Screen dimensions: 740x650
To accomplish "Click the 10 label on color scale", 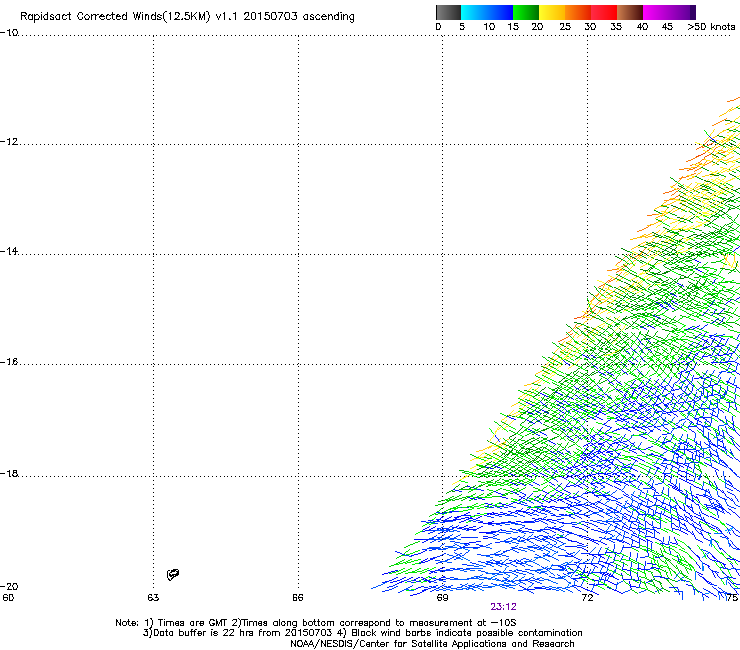I will pos(489,27).
